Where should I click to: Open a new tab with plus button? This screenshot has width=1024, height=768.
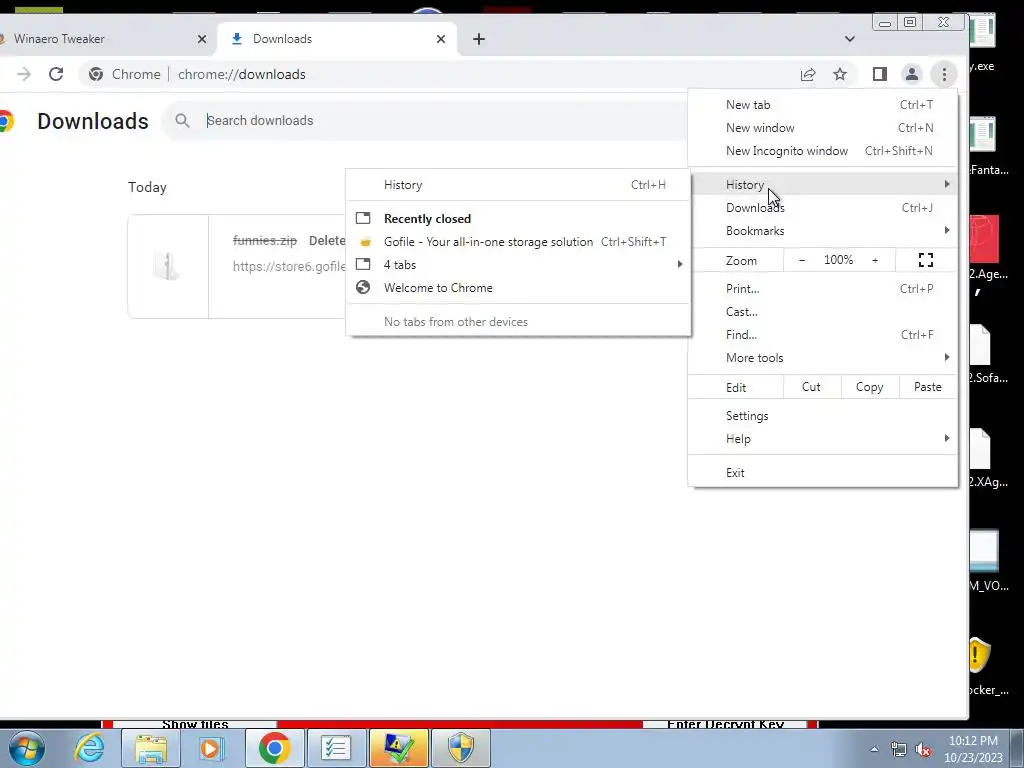(479, 39)
